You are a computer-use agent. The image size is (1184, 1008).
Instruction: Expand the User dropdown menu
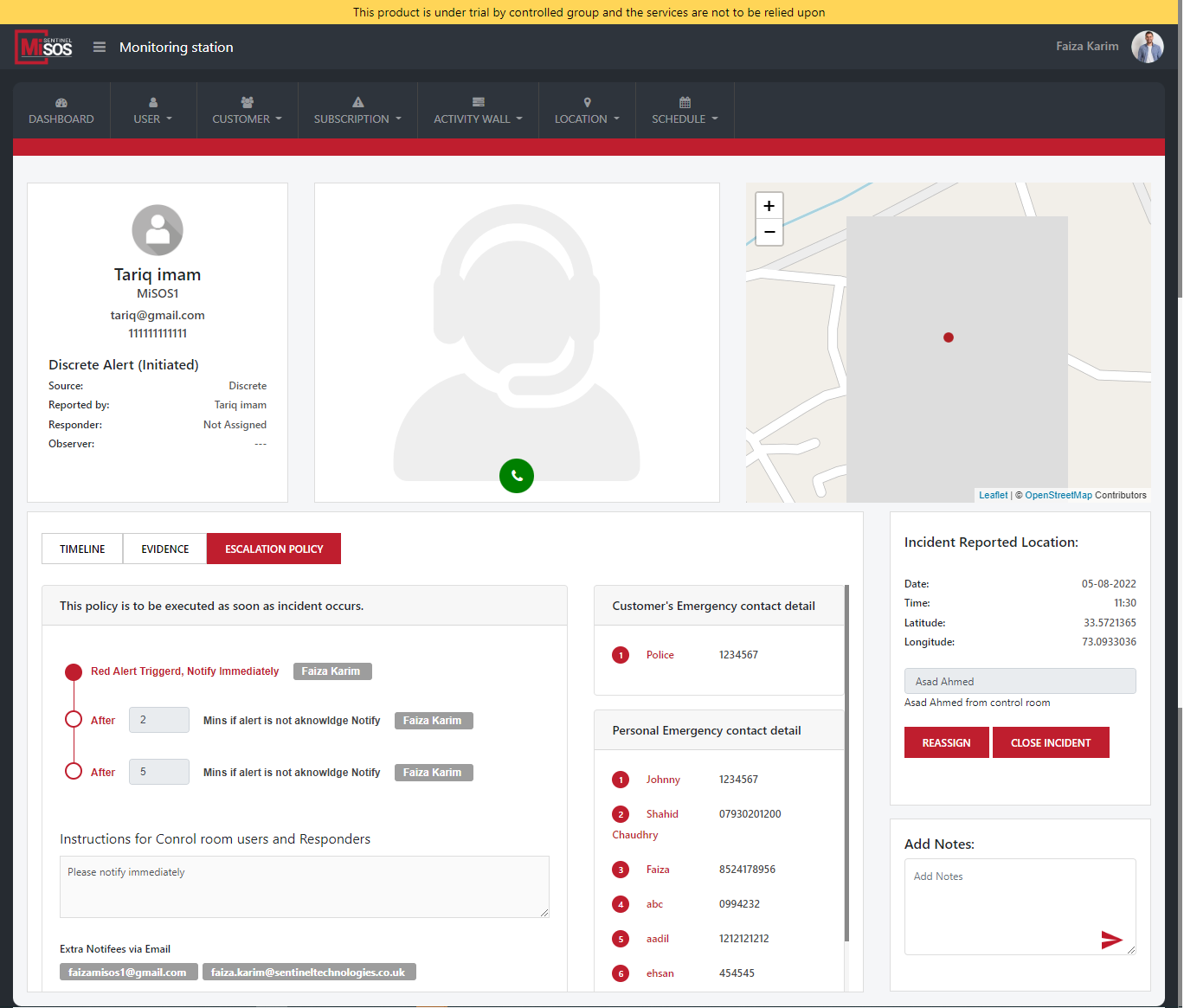tap(153, 111)
